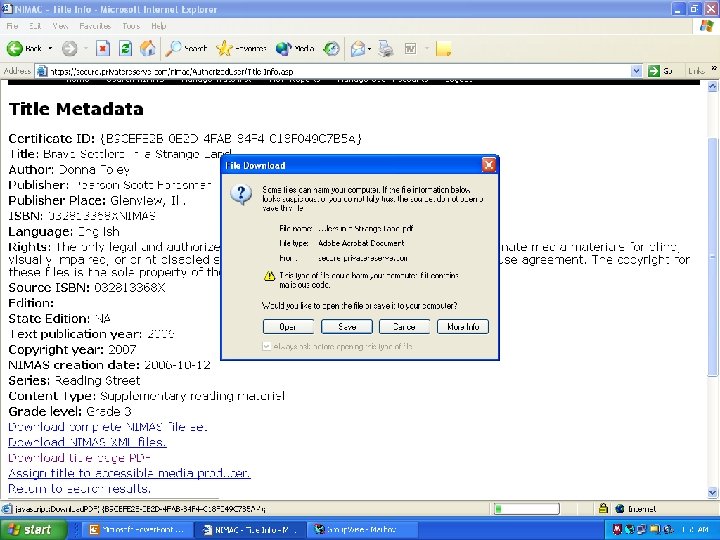
Task: Click 'Download title page PDF' link
Action: pos(80,458)
